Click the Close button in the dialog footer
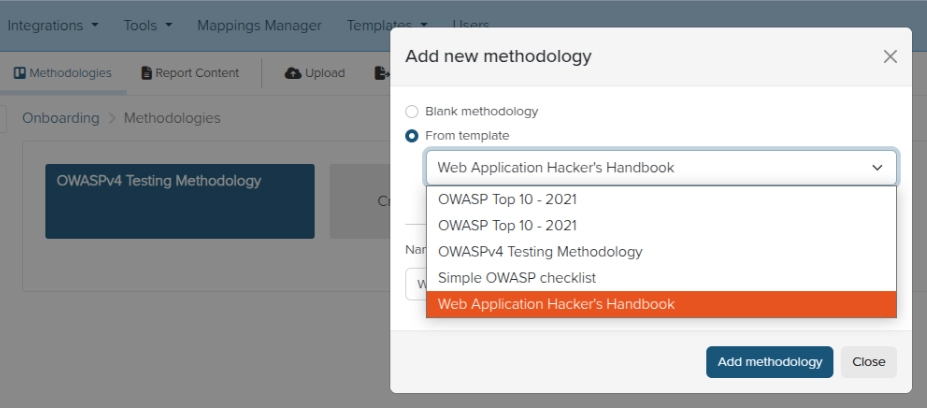This screenshot has height=408, width=927. coord(868,362)
